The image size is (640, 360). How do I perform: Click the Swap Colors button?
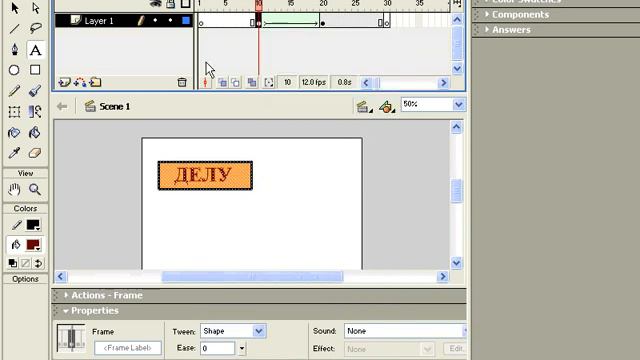38,263
